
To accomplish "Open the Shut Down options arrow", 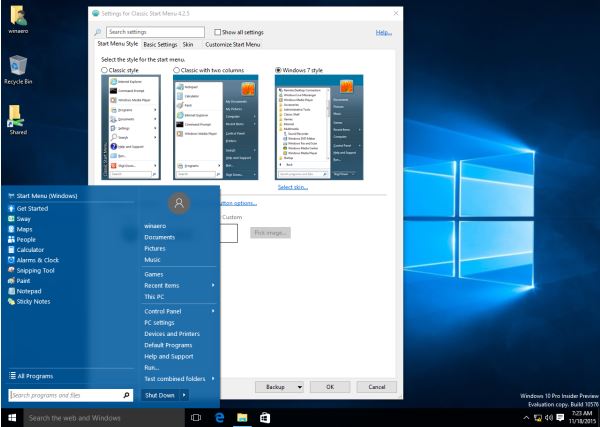I will point(184,395).
